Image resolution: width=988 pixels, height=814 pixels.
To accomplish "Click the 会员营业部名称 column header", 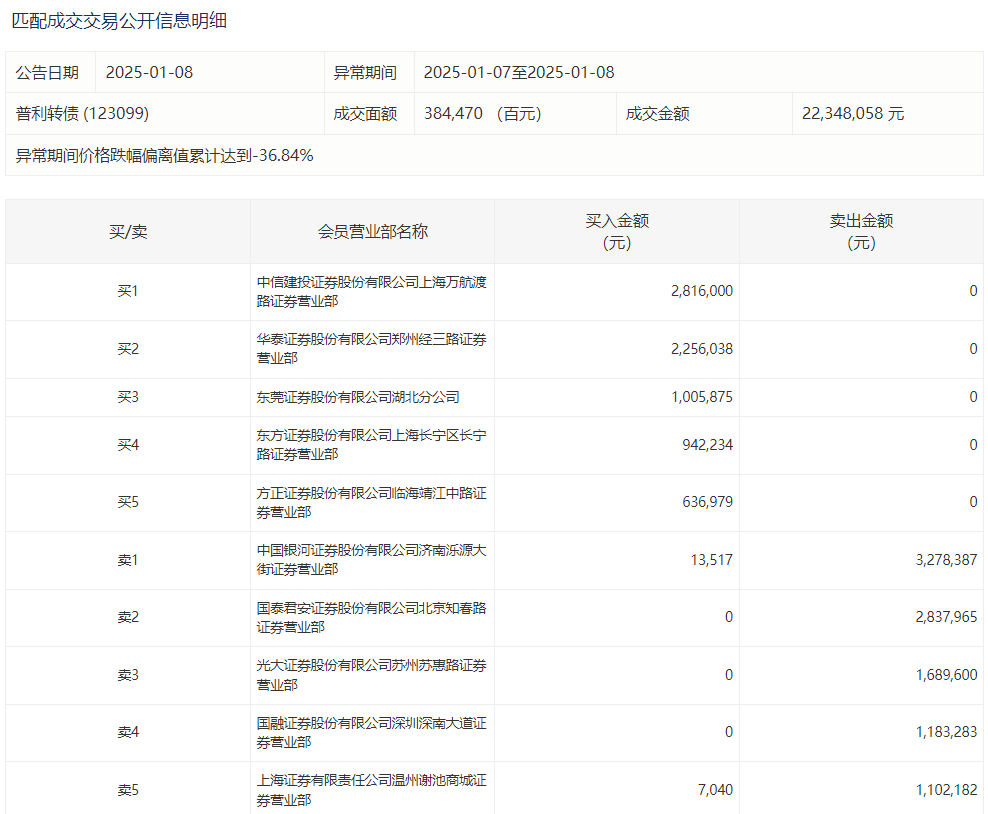I will [372, 231].
